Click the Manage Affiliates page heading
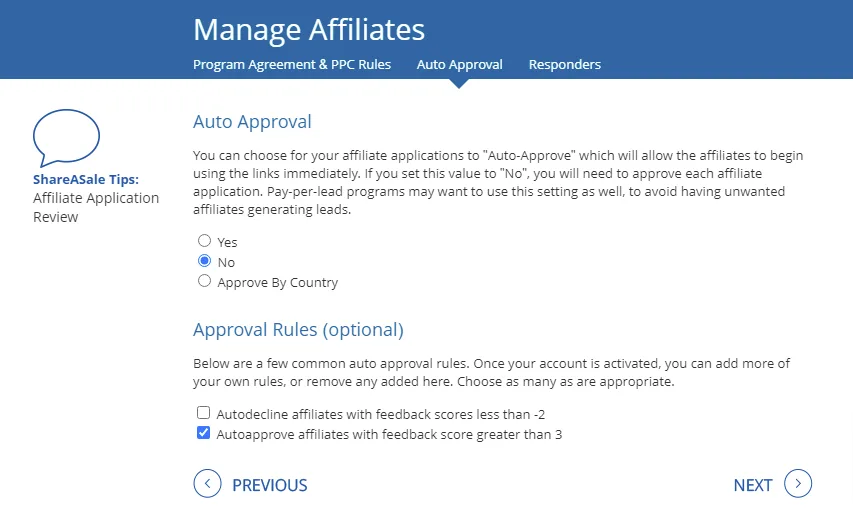Viewport: 853px width, 520px height. tap(309, 29)
